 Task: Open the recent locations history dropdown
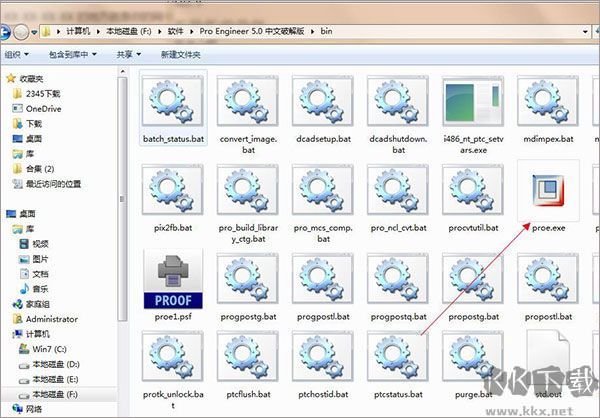[34, 33]
